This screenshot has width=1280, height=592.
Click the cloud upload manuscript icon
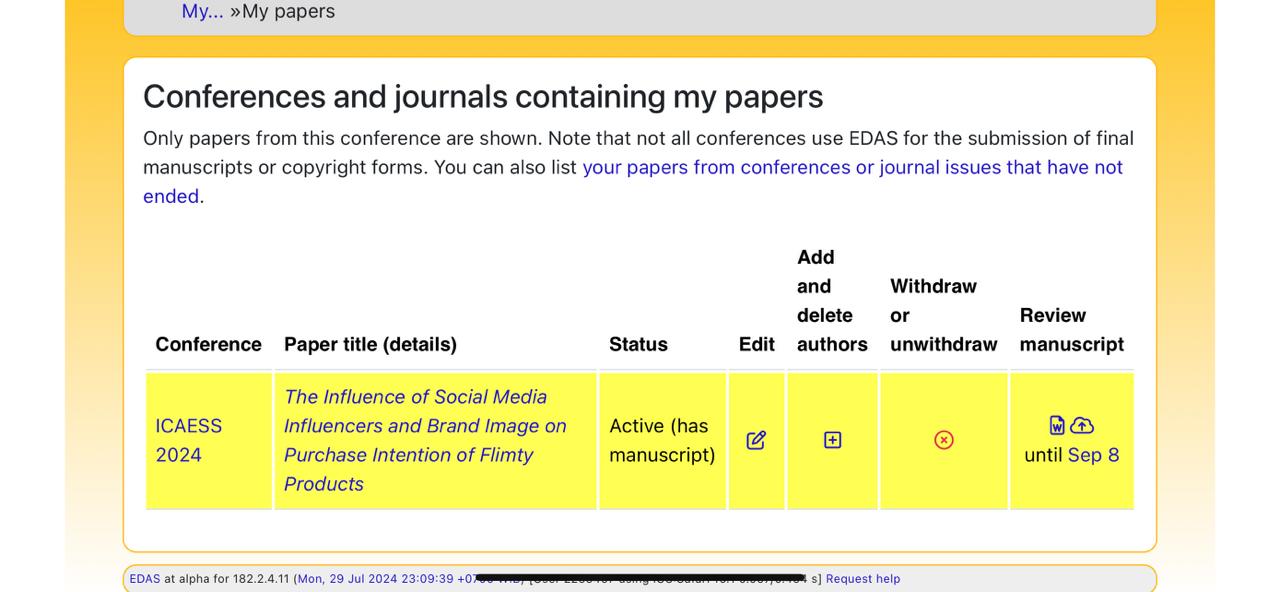1082,425
